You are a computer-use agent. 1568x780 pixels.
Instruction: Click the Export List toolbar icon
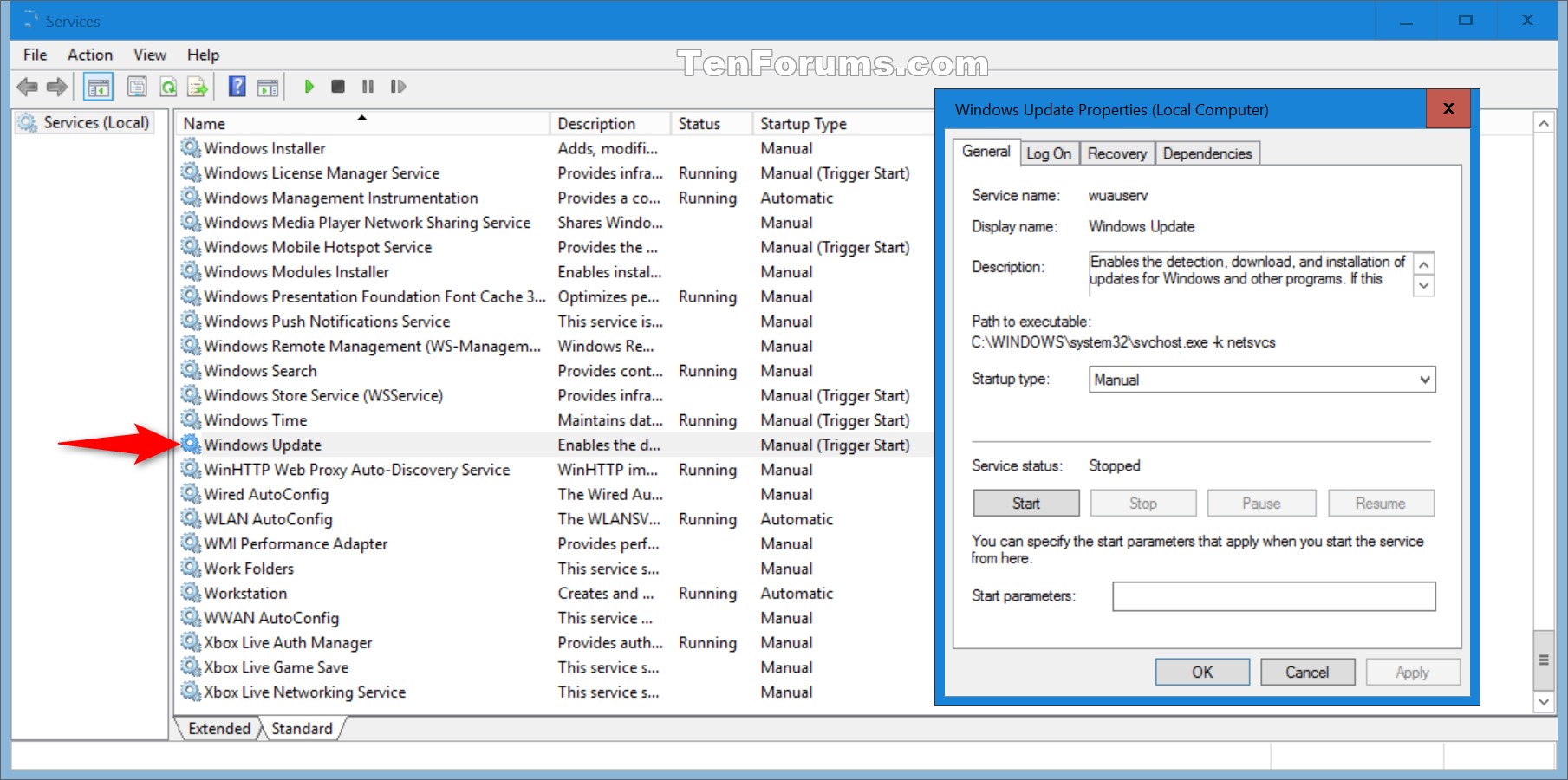pos(198,87)
